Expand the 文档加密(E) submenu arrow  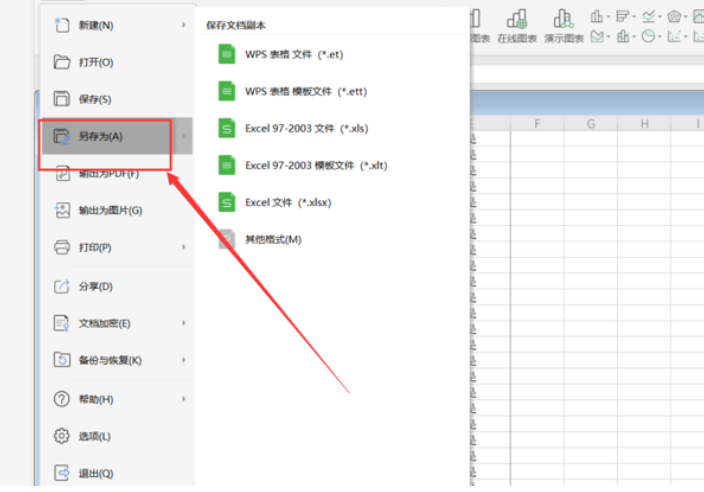click(x=184, y=323)
